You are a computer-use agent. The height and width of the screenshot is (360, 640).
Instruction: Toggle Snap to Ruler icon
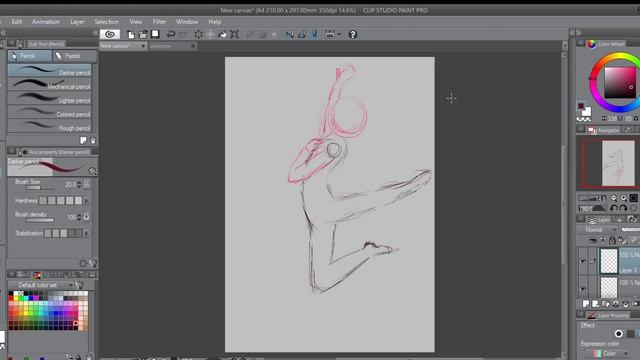point(290,35)
